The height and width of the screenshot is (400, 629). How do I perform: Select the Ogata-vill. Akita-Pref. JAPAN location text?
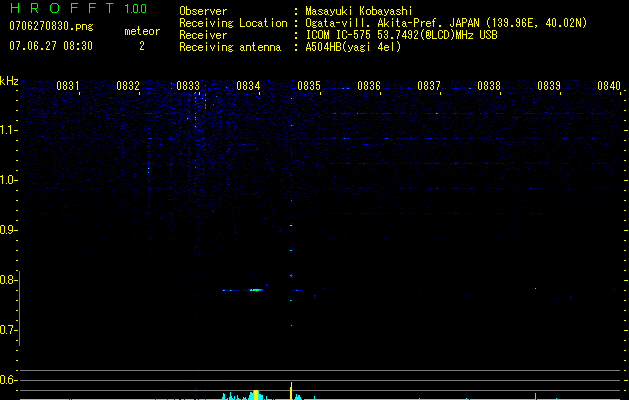(446, 23)
